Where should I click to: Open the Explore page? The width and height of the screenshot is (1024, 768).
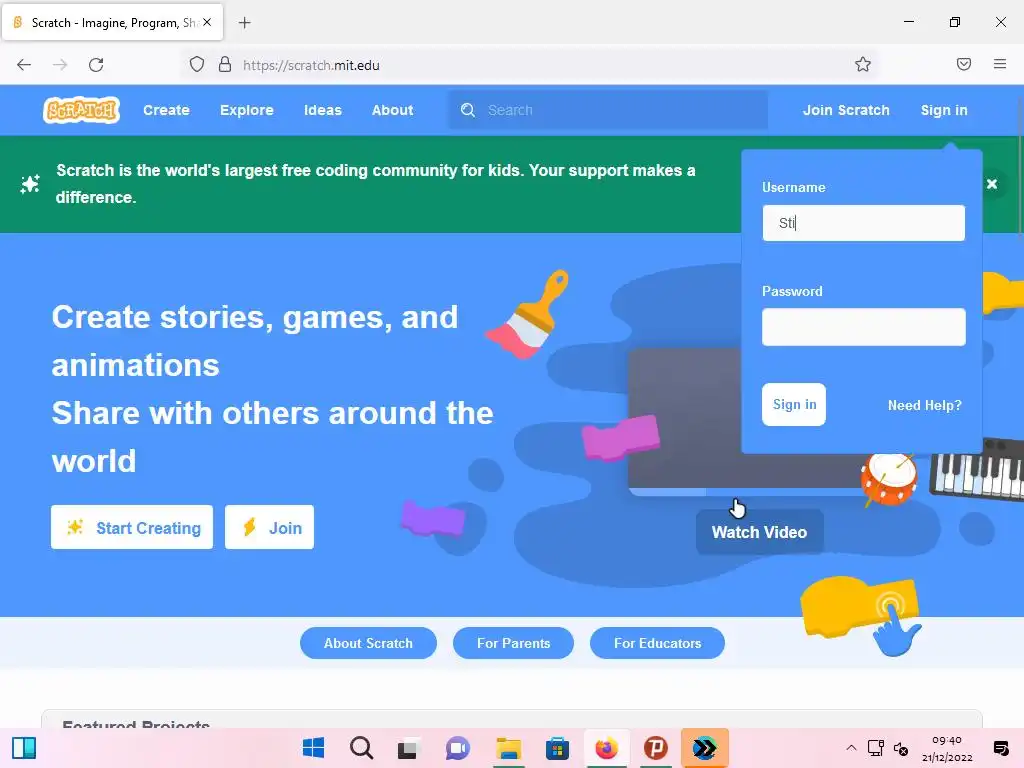point(247,110)
